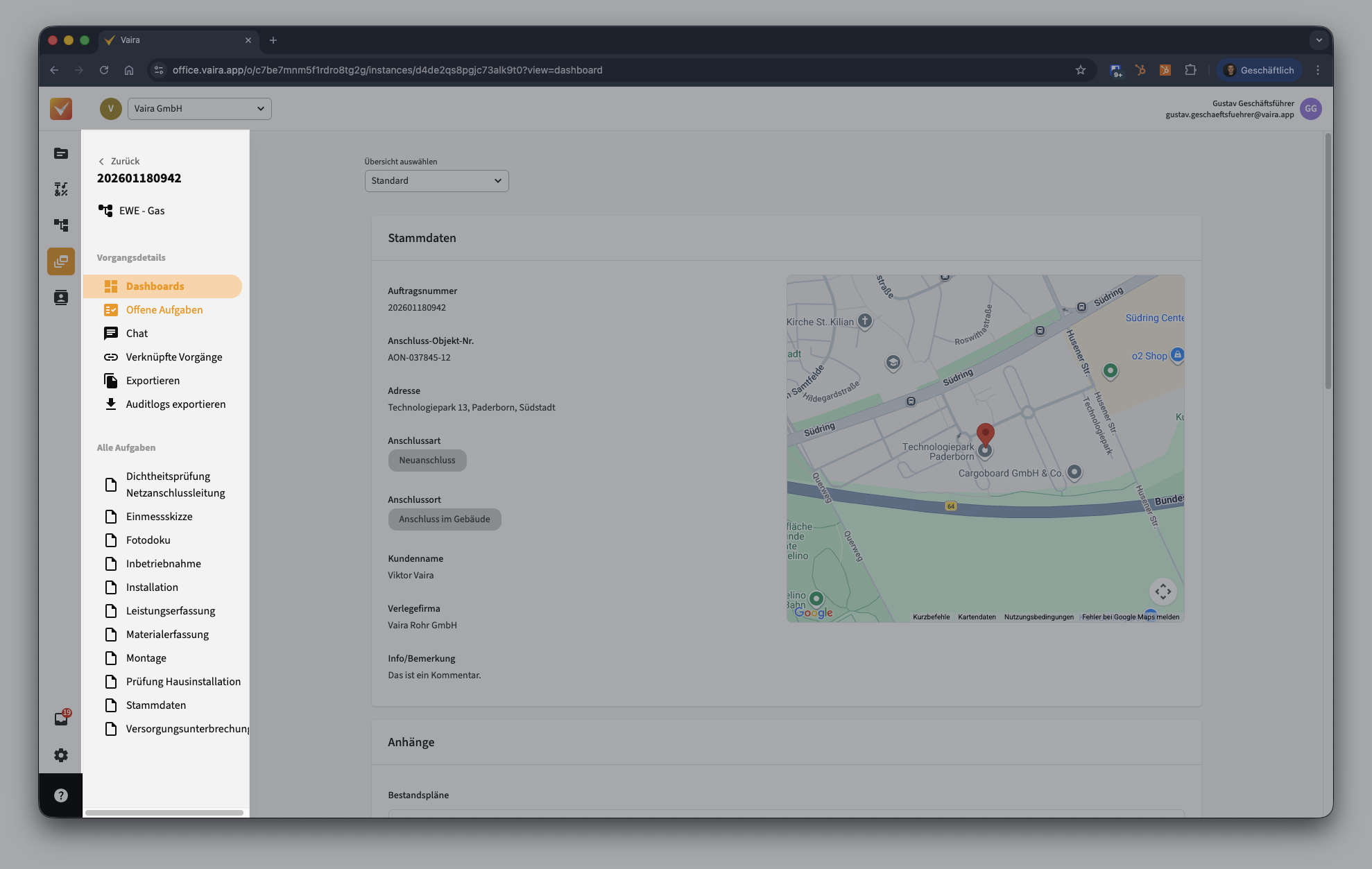Screen dimensions: 1372x869
Task: Open the Chat menu item
Action: point(137,334)
